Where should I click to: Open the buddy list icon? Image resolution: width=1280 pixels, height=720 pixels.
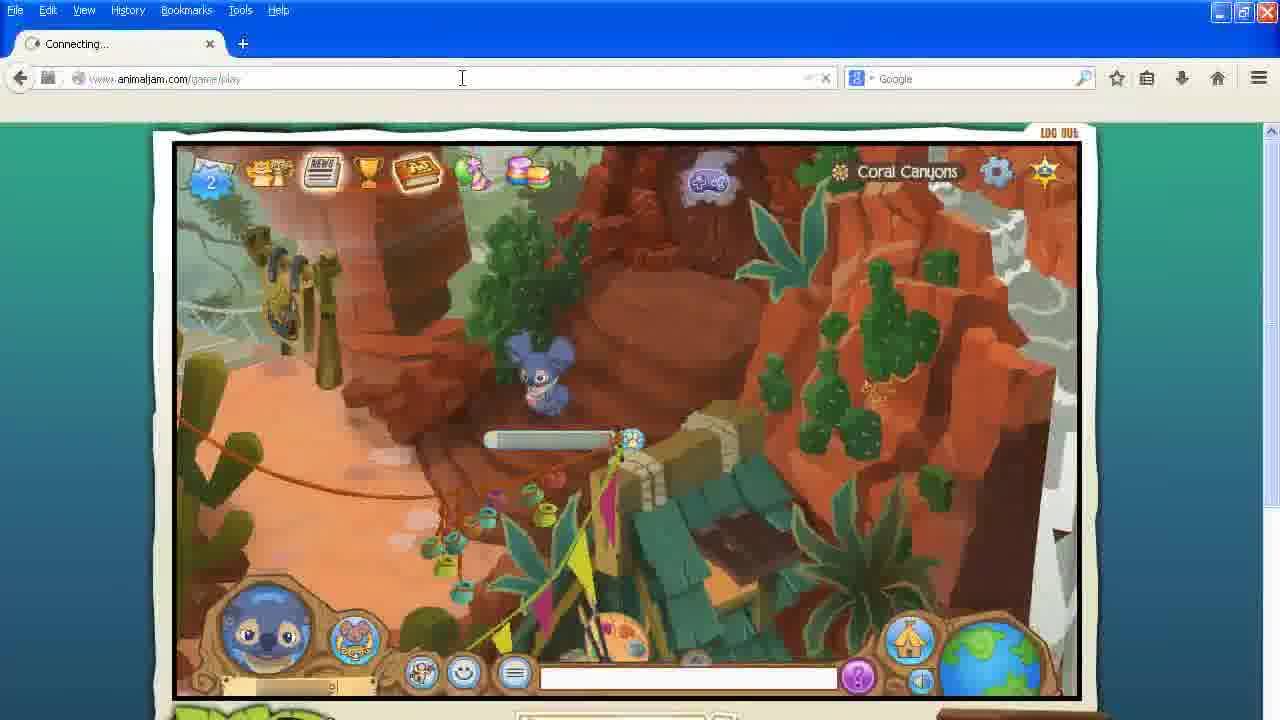tap(269, 172)
